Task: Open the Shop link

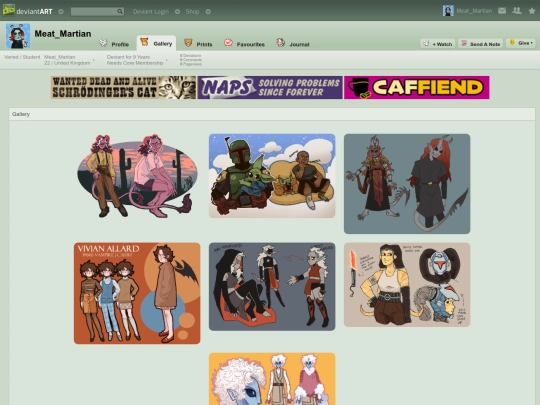Action: tap(192, 12)
